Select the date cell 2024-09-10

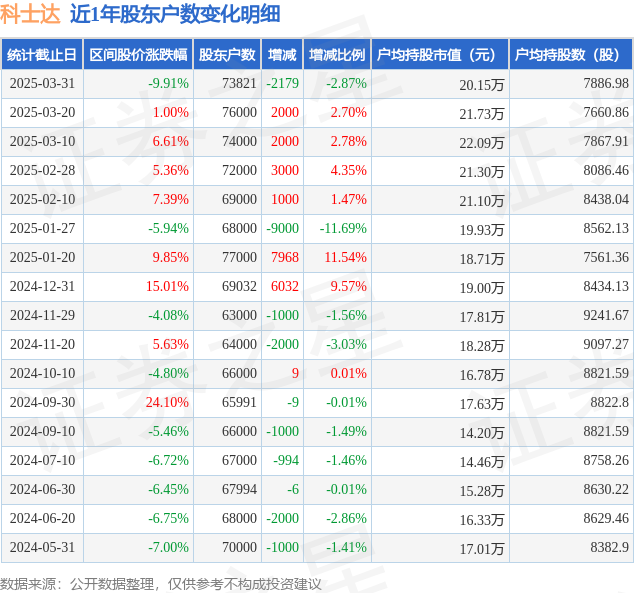pos(42,431)
